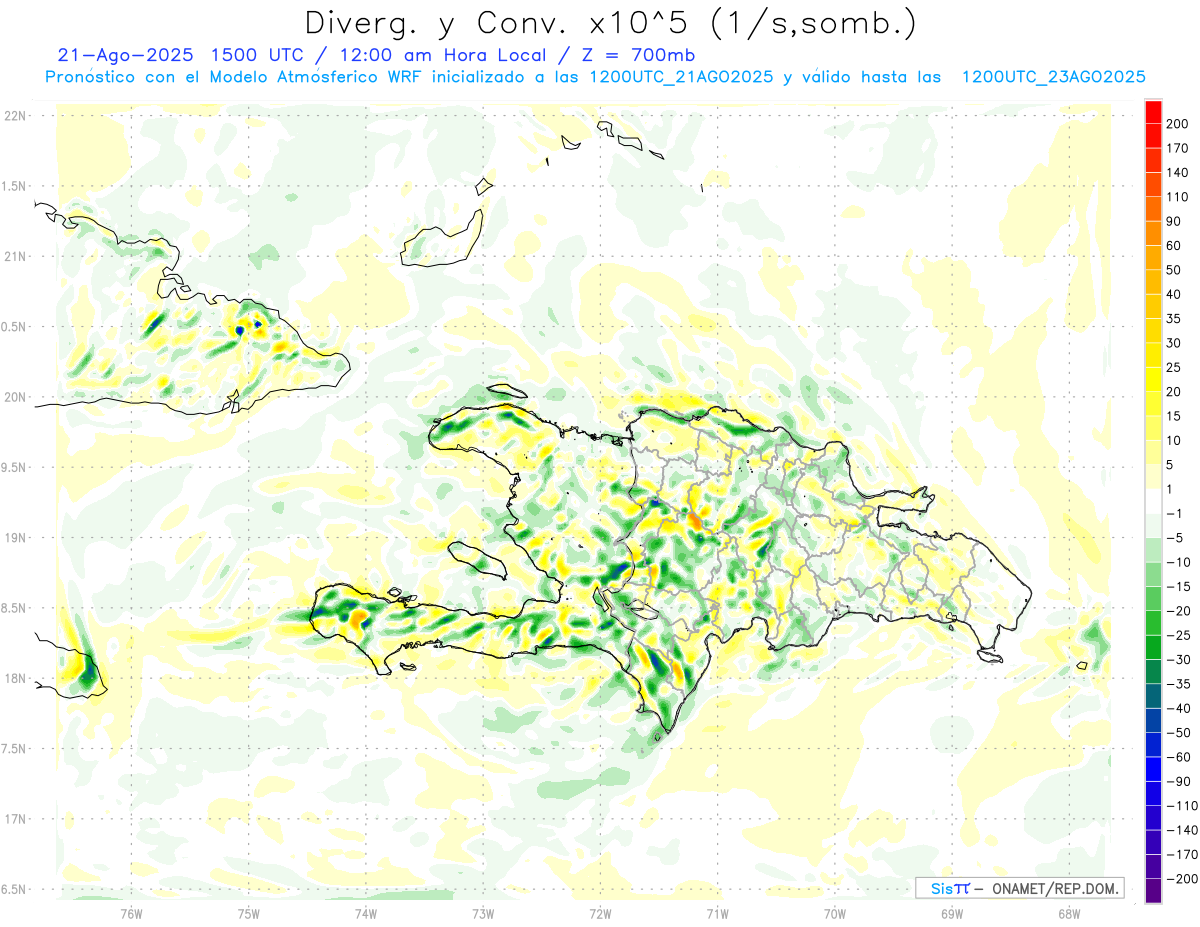This screenshot has width=1200, height=927.
Task: Click the '-35' color scale value
Action: (1177, 684)
